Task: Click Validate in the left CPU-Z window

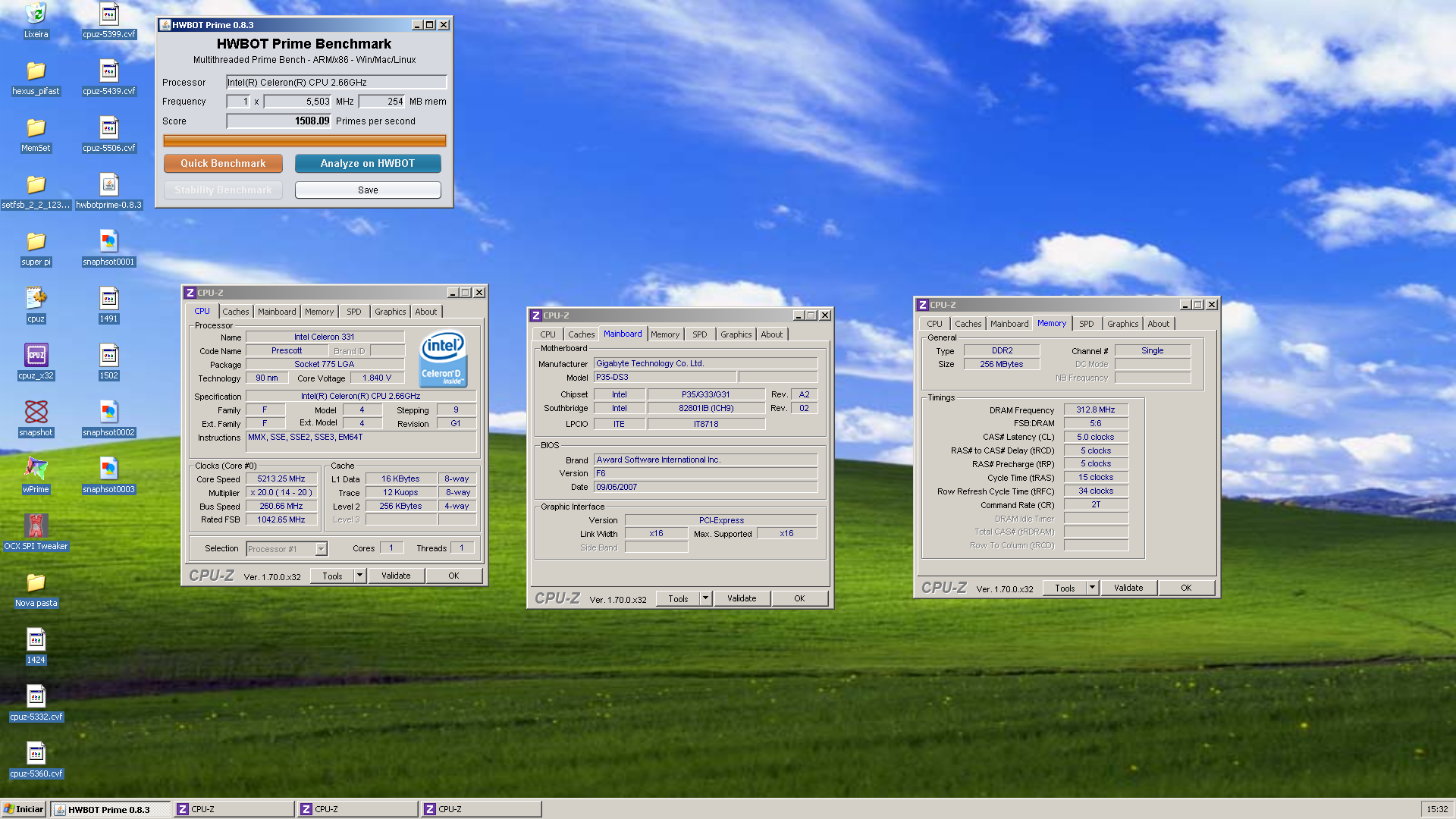Action: (x=396, y=576)
